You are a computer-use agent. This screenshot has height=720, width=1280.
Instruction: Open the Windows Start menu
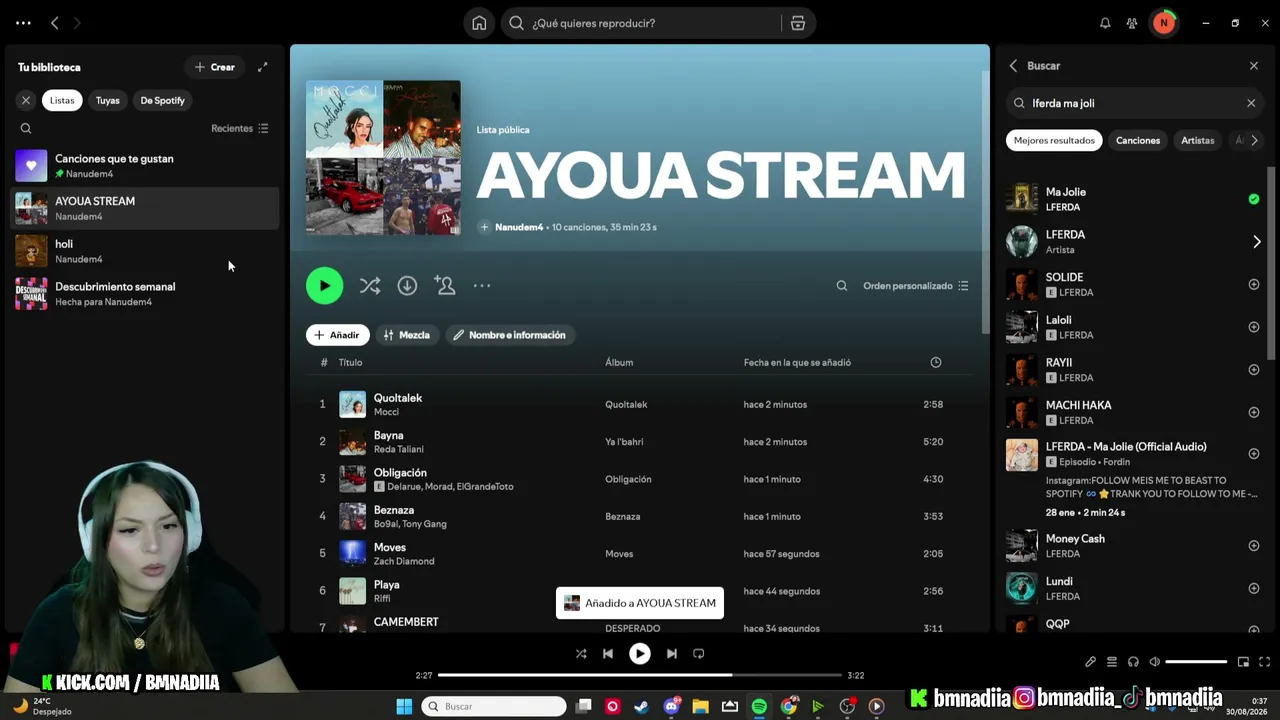[404, 707]
